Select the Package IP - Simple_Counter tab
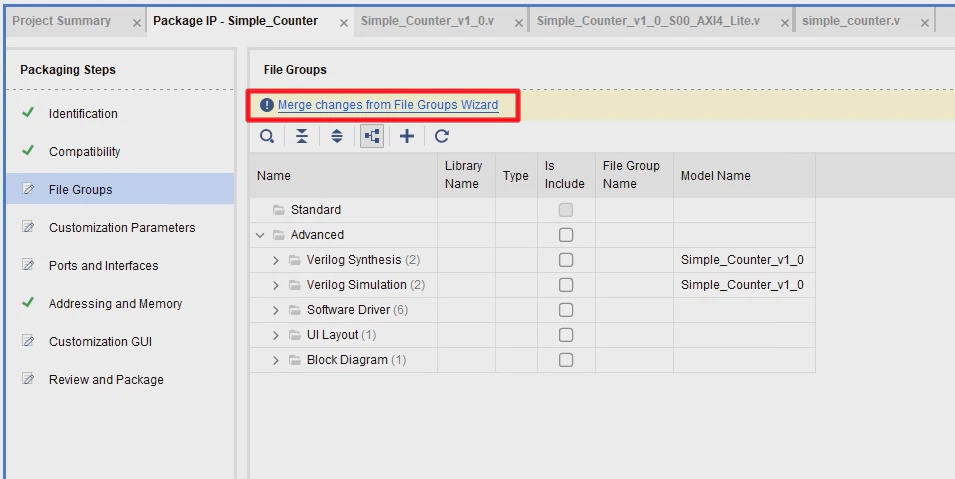 235,21
